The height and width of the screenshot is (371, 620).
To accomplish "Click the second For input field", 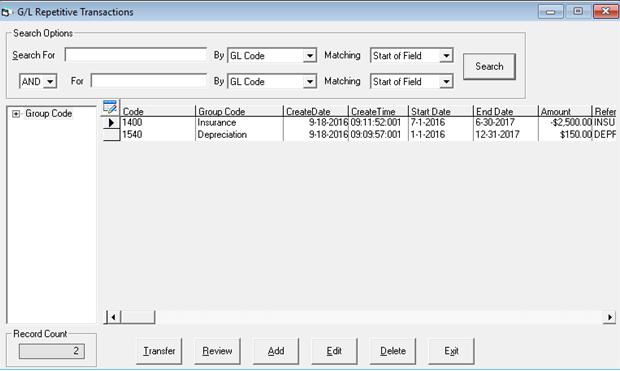I will click(x=149, y=81).
